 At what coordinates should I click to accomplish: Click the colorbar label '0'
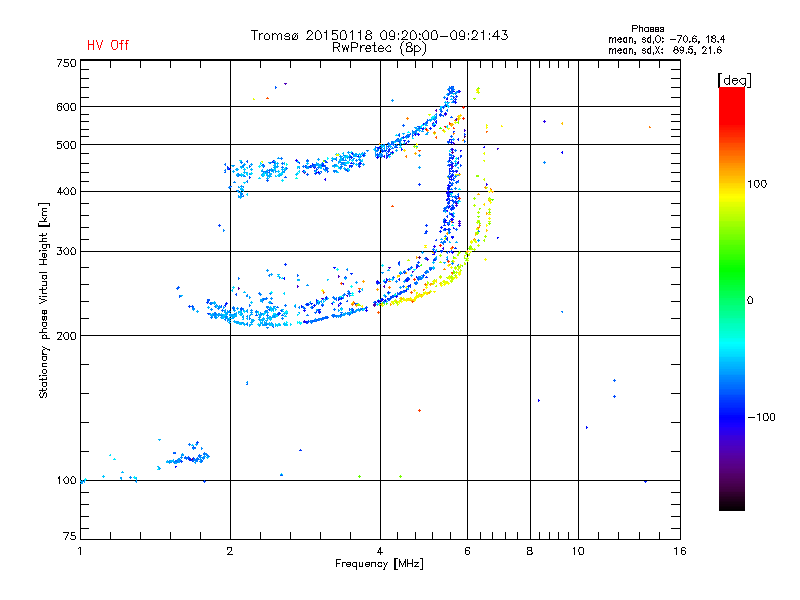coord(750,301)
